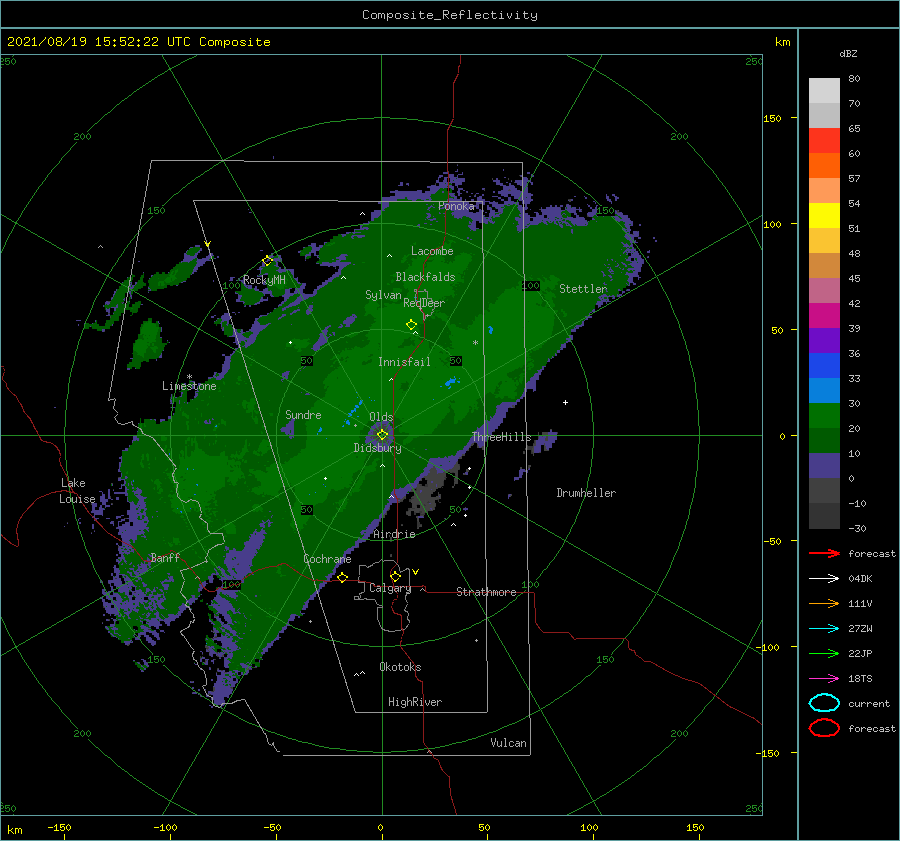Click the dBZ legend heading
Screen dimensions: 900x841
point(848,53)
